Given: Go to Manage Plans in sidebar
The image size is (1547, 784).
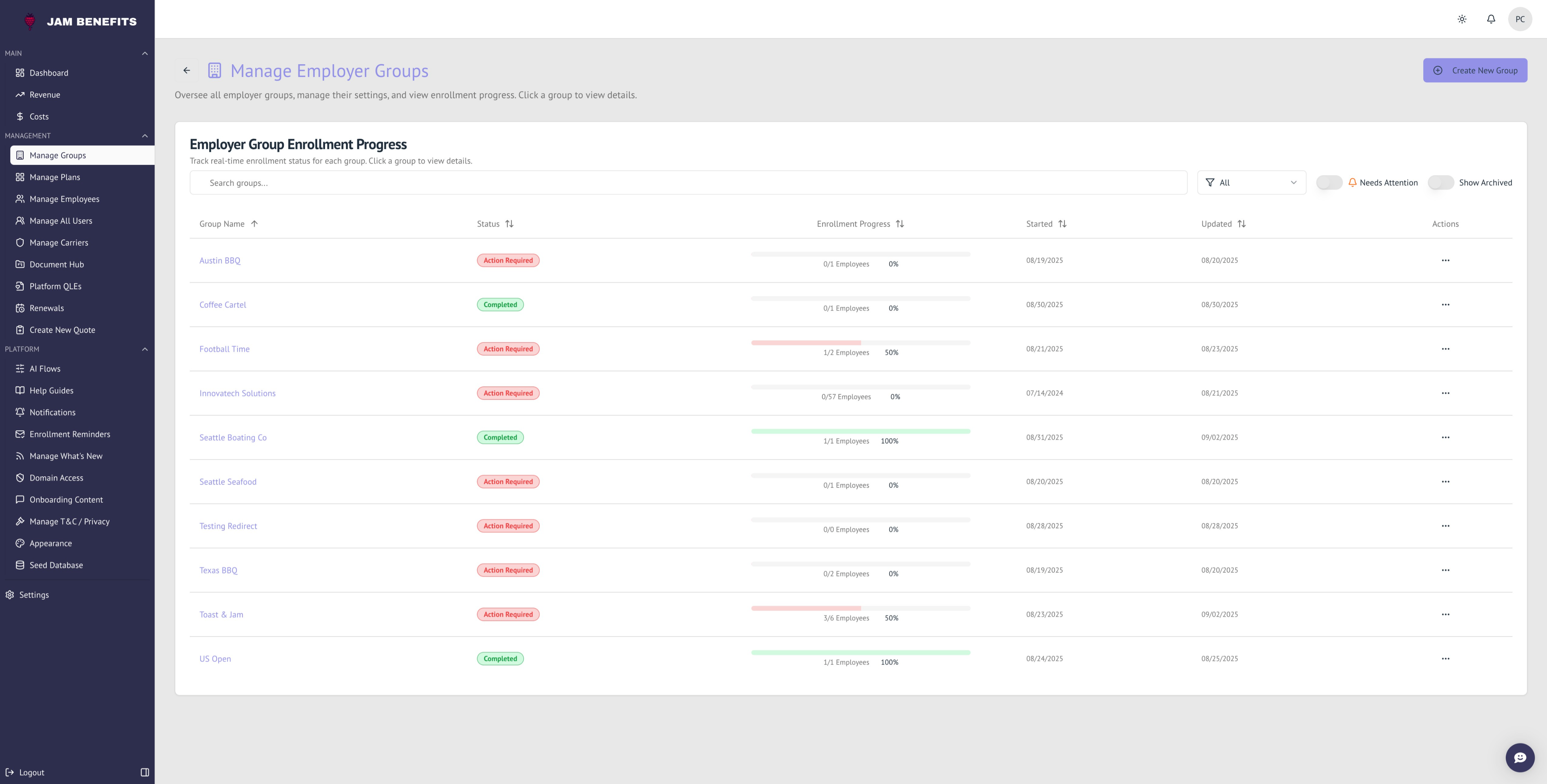Looking at the screenshot, I should (55, 177).
